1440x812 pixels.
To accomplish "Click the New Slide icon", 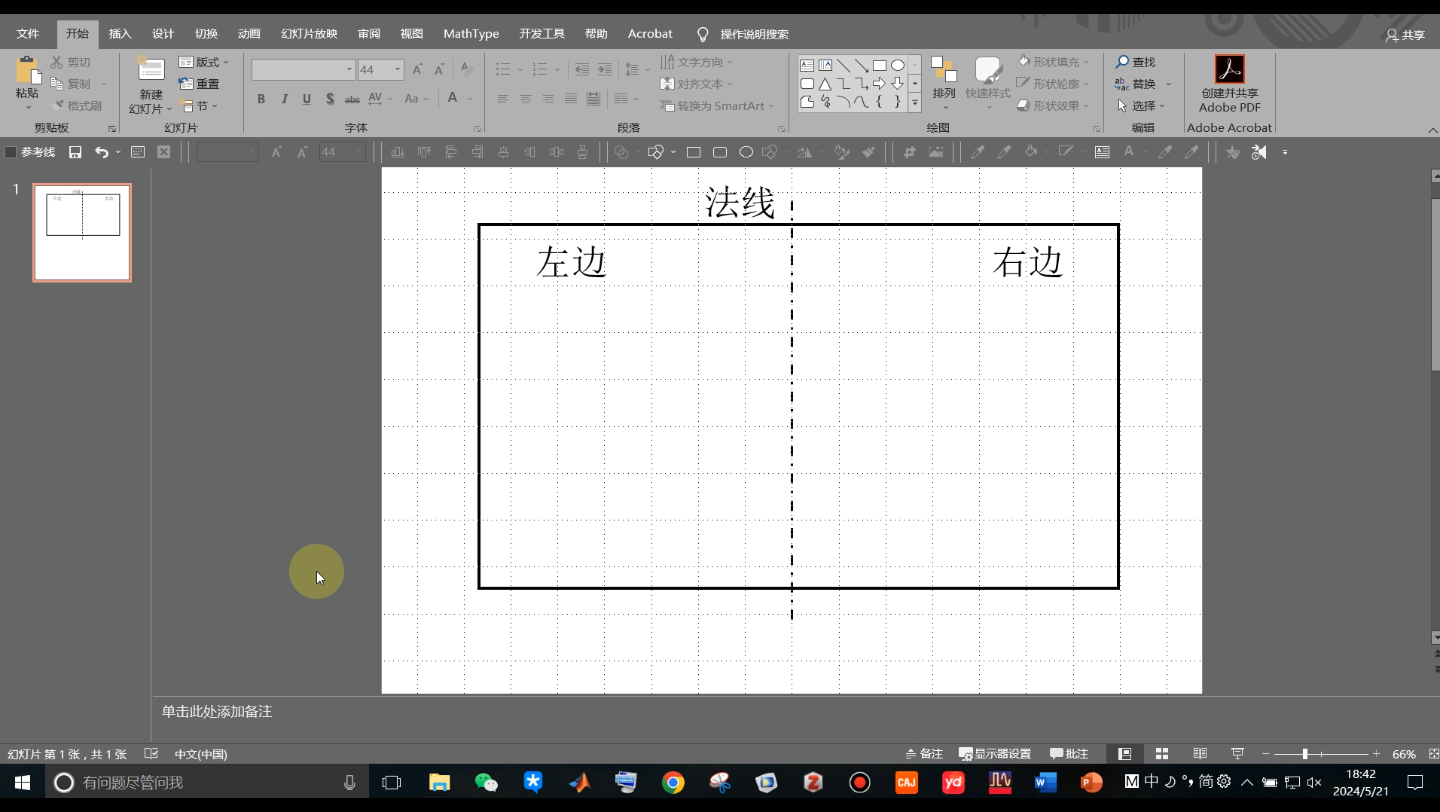I will pos(151,70).
